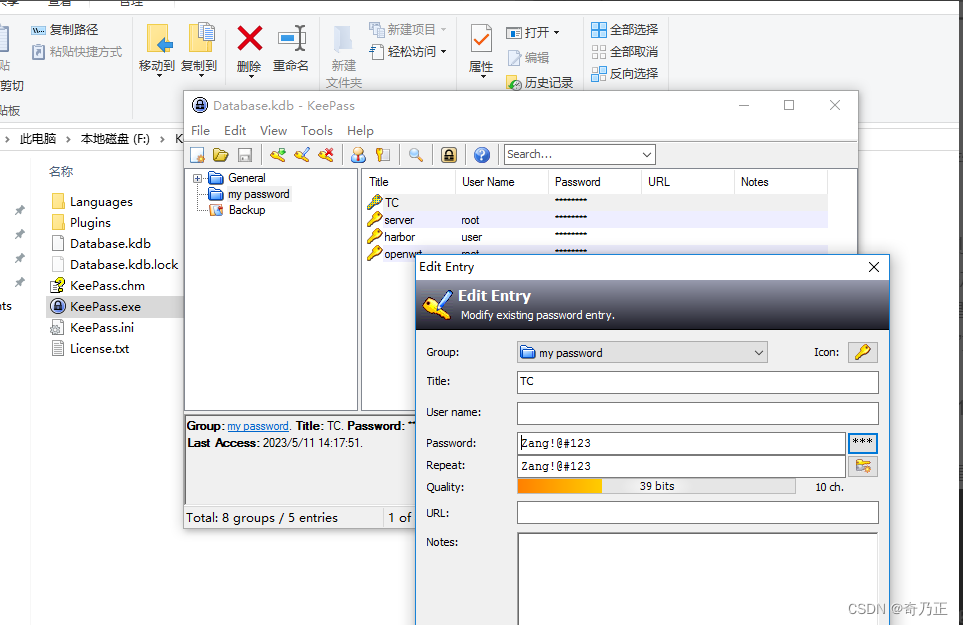The width and height of the screenshot is (963, 625).
Task: Click the Select none icon in Explorer ribbon
Action: point(599,52)
